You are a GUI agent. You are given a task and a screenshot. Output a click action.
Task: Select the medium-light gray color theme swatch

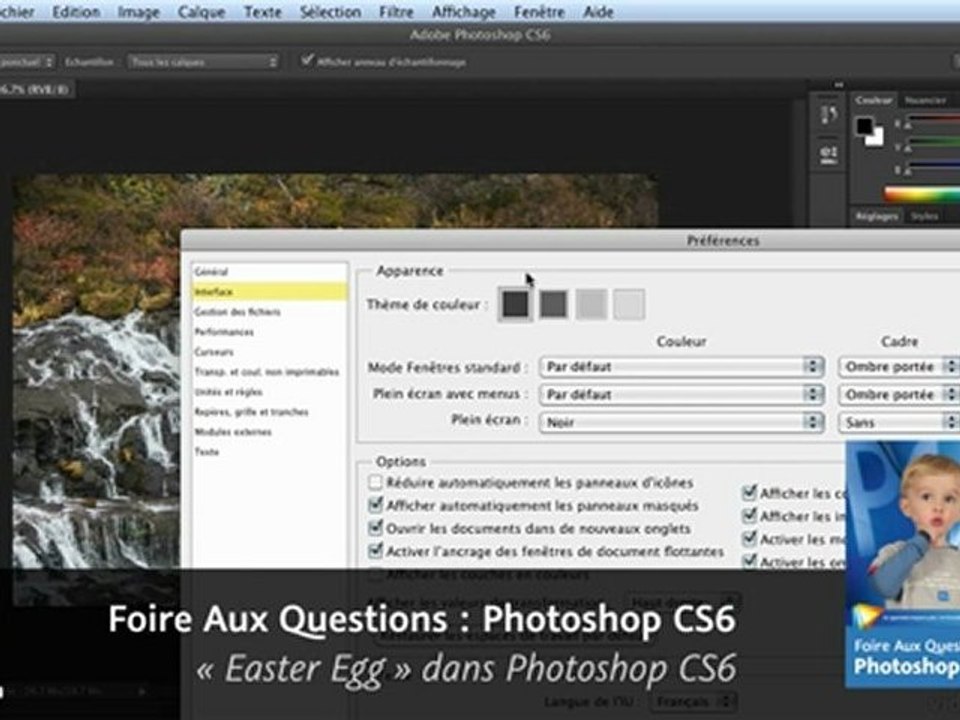tap(591, 304)
